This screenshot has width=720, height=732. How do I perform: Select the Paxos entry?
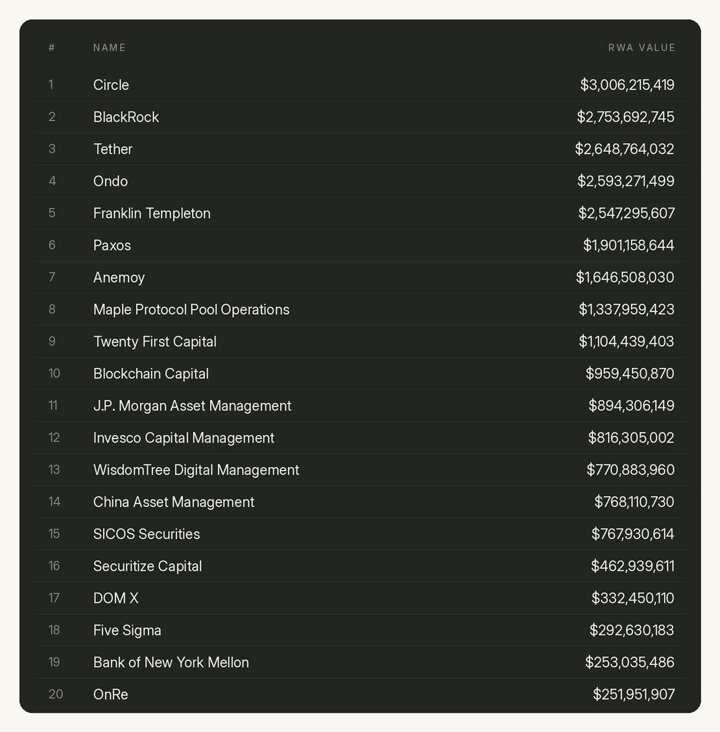click(360, 245)
